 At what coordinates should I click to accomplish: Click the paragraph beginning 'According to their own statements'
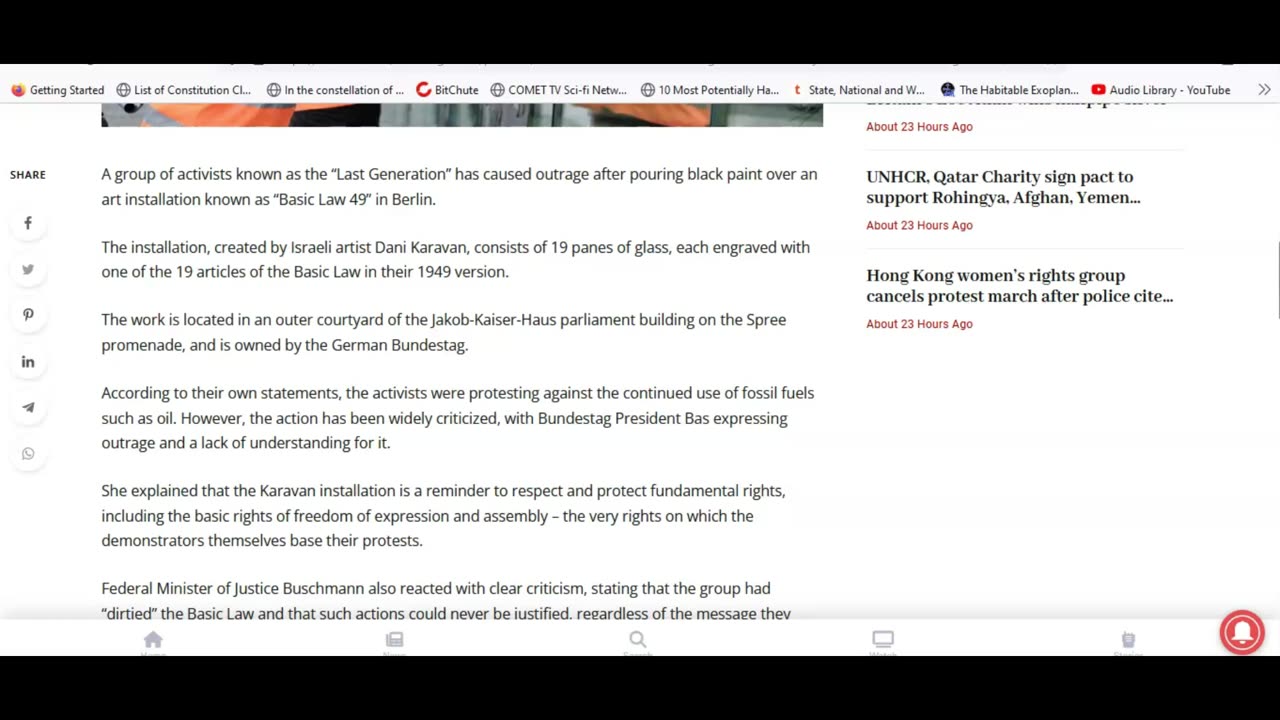point(458,418)
